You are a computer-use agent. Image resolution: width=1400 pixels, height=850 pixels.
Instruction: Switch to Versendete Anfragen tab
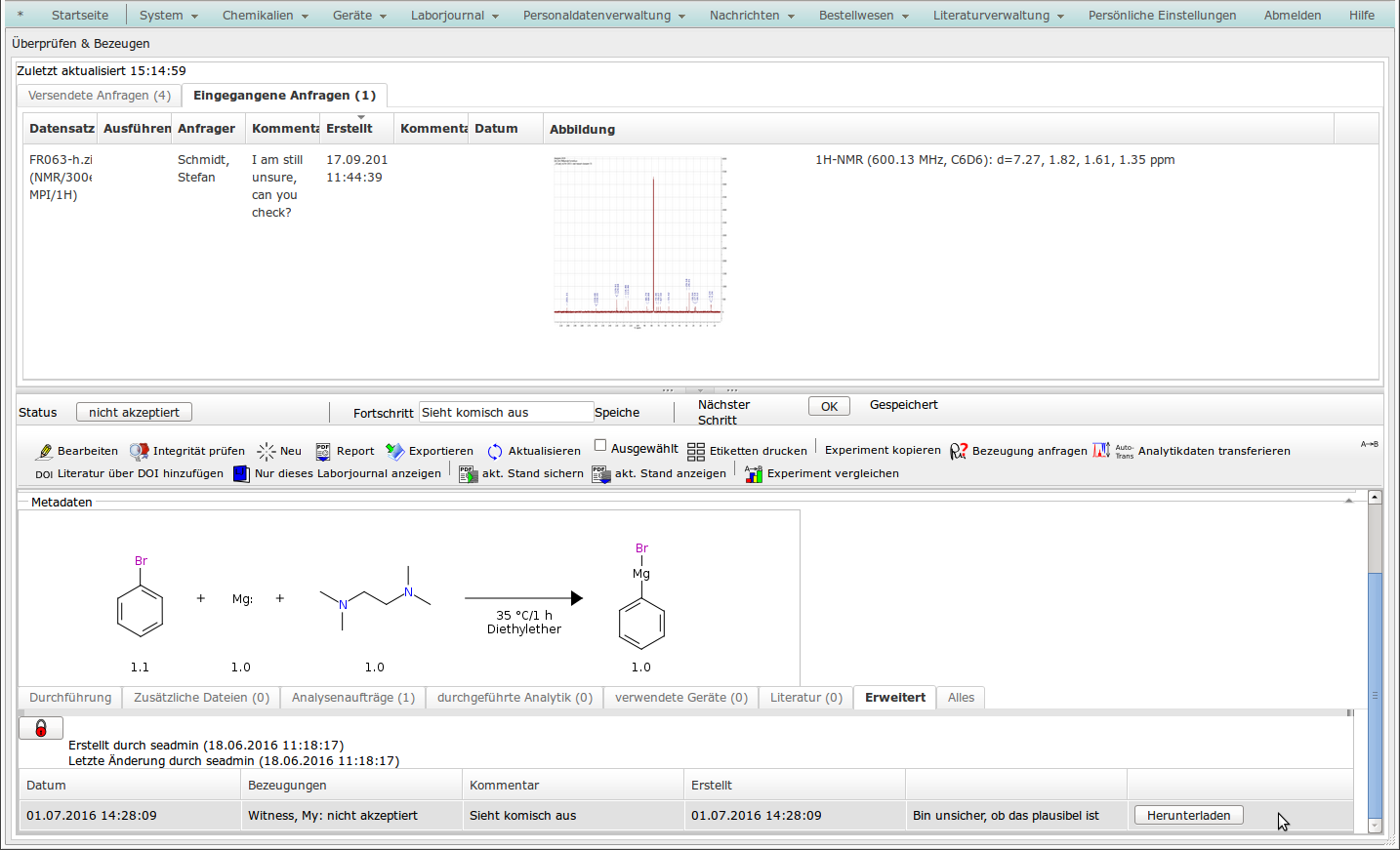(100, 96)
